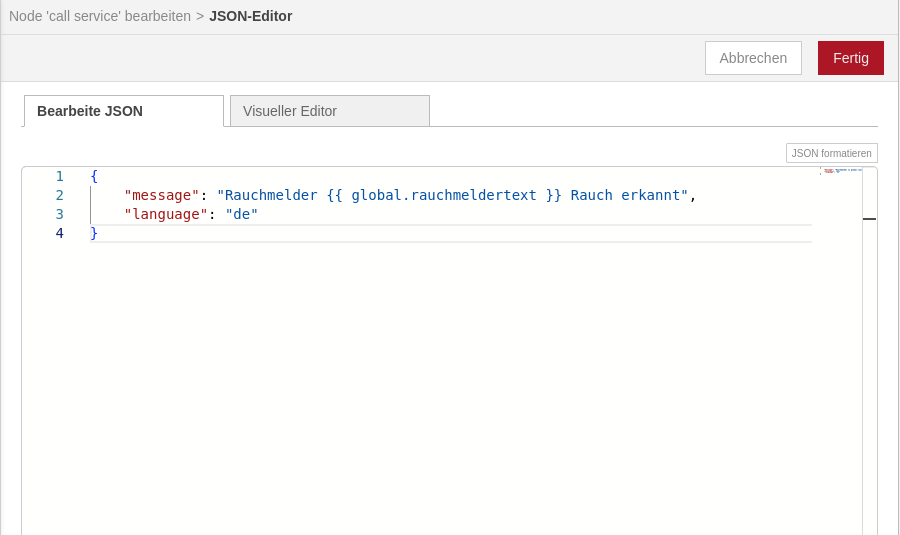The image size is (900, 535).
Task: Click inside the Rauchmelder message string
Action: tap(452, 195)
